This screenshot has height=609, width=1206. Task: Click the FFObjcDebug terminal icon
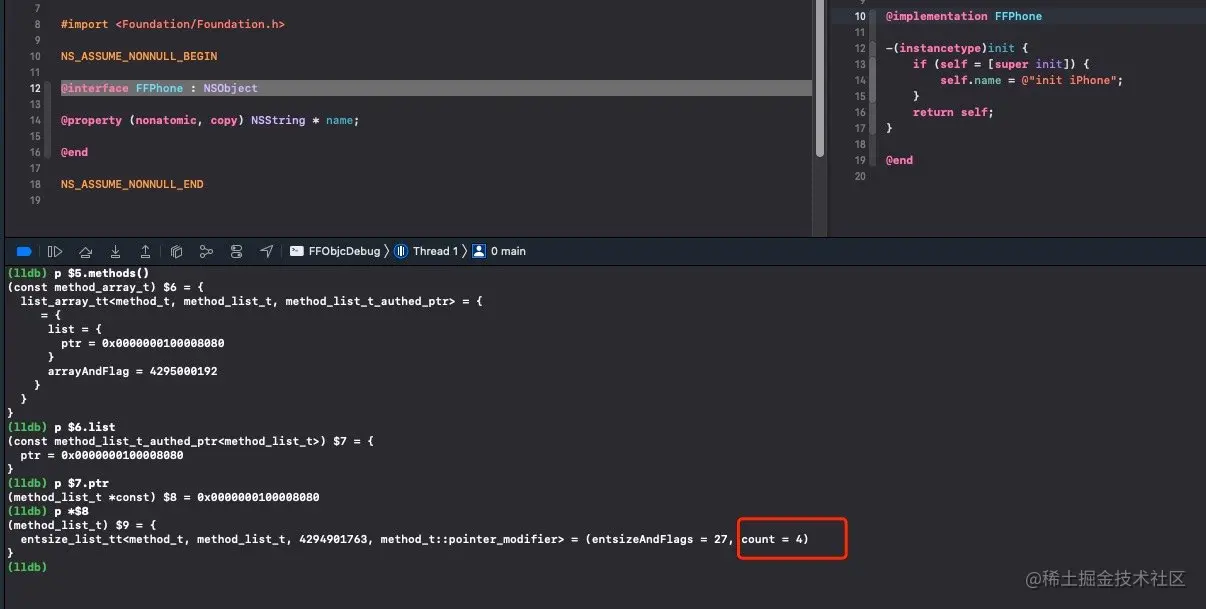(x=297, y=251)
